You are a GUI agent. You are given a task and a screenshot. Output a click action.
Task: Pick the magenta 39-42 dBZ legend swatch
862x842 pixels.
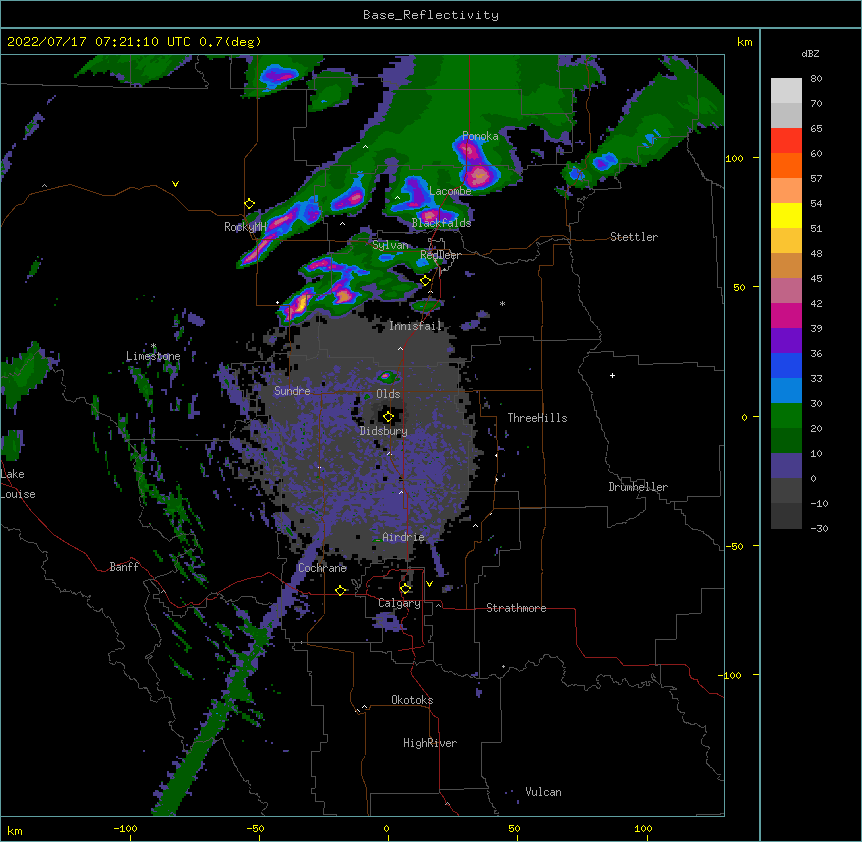point(786,315)
